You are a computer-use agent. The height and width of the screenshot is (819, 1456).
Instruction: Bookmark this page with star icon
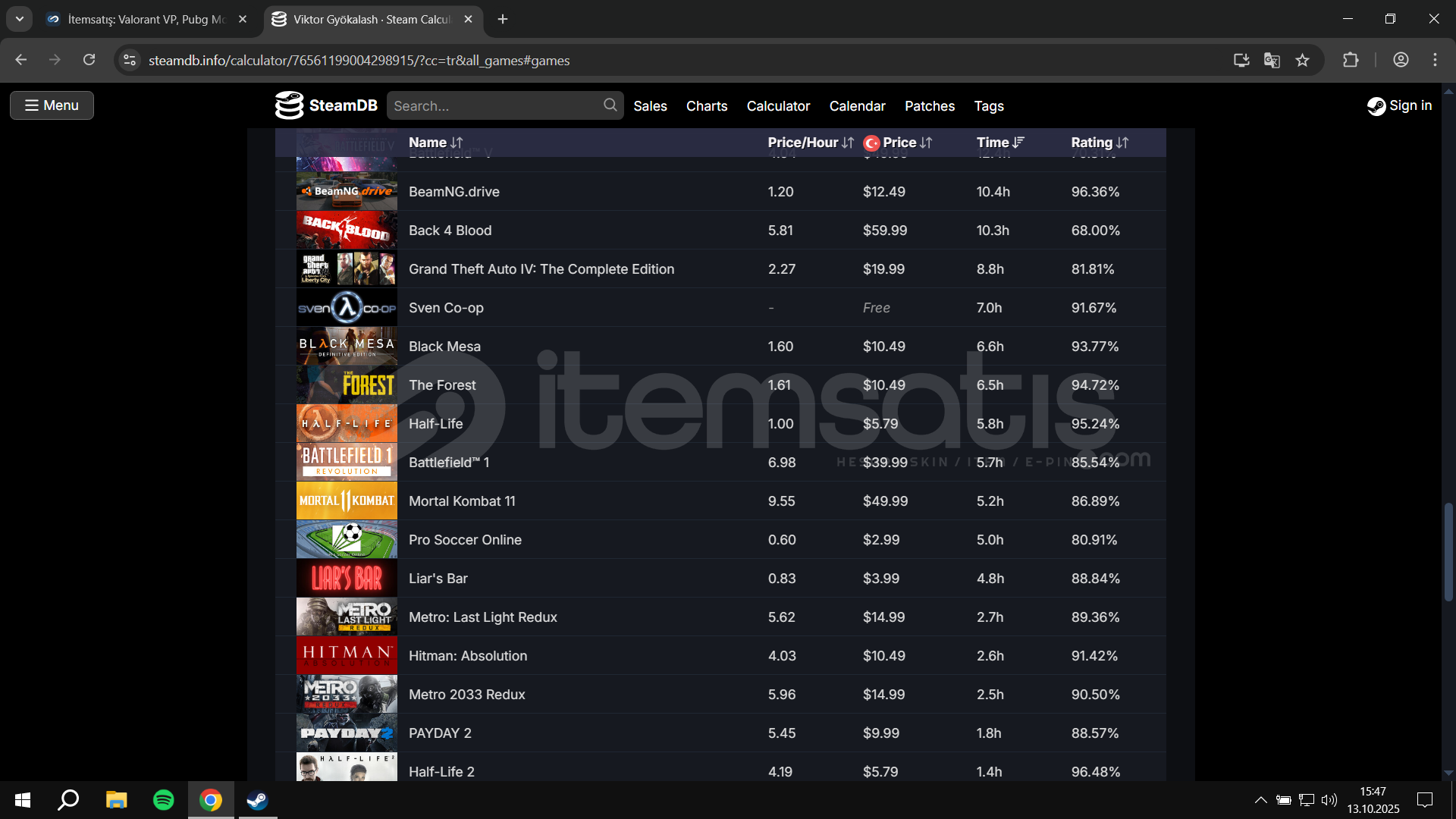pos(1302,60)
